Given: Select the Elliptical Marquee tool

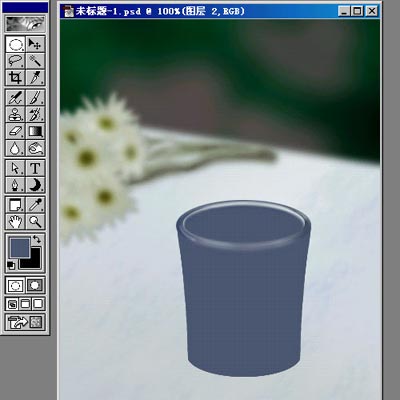Looking at the screenshot, I should [15, 44].
